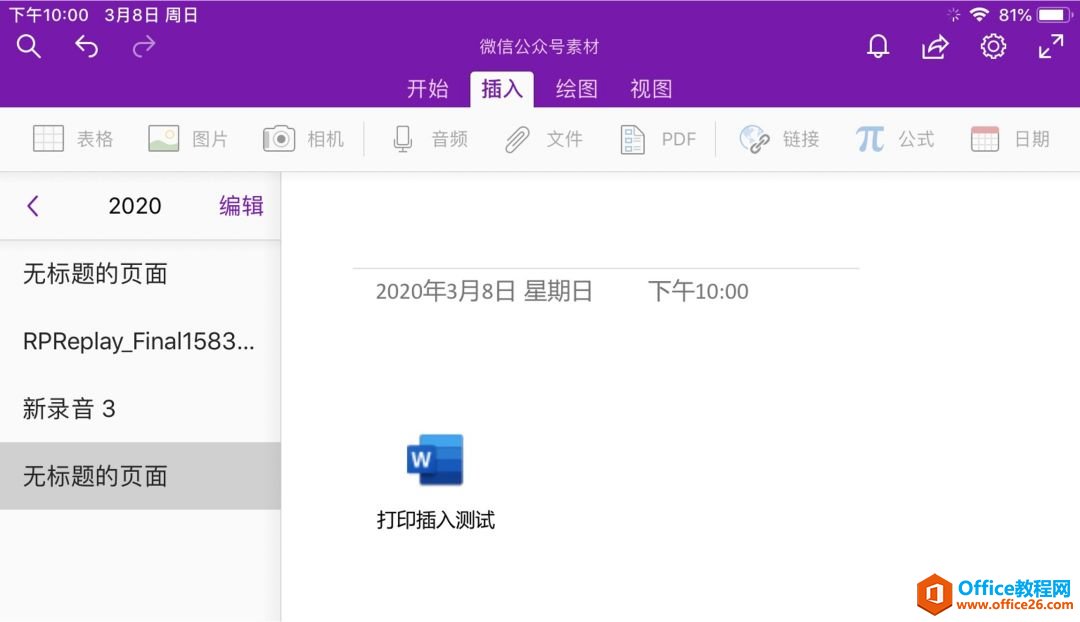Screen dimensions: 1080x622
Task: Open the 新录音 3 page
Action: pyautogui.click(x=140, y=408)
